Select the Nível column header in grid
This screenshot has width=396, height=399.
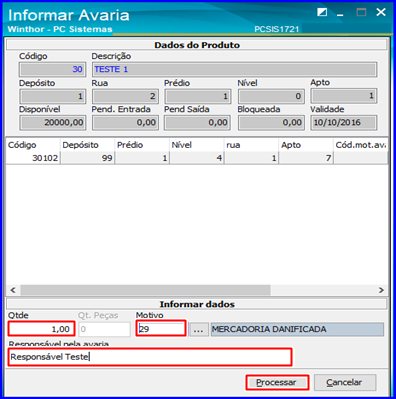197,145
